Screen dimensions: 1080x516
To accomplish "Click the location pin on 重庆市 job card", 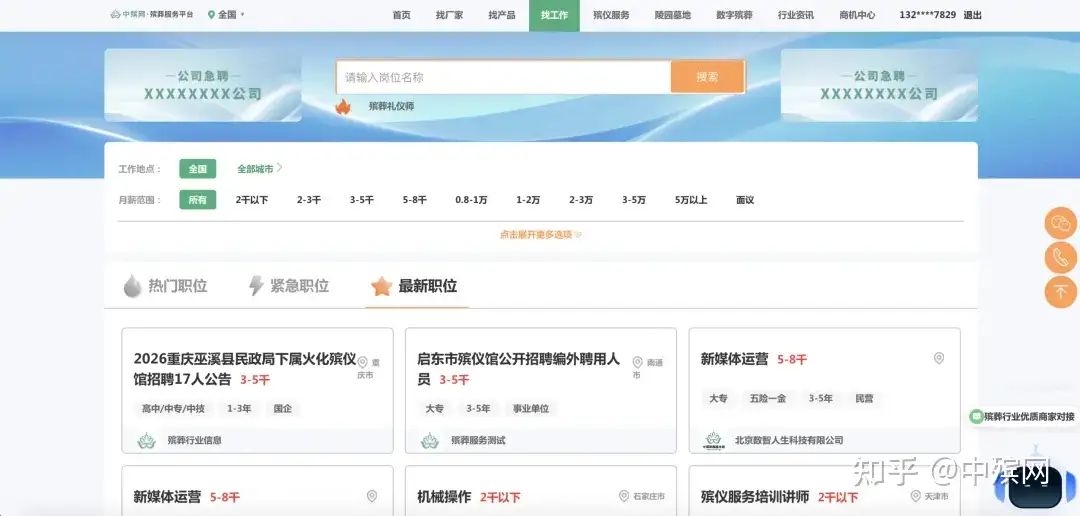I will point(362,362).
